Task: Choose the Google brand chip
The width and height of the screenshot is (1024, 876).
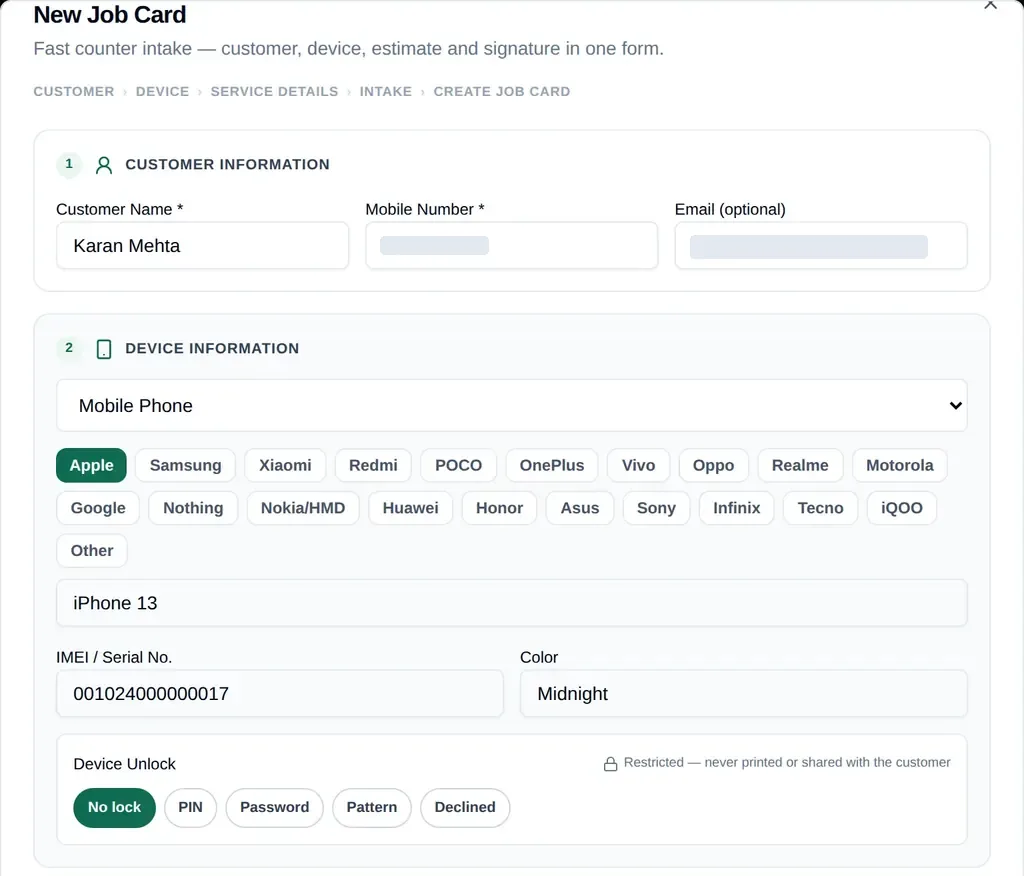Action: [x=98, y=508]
